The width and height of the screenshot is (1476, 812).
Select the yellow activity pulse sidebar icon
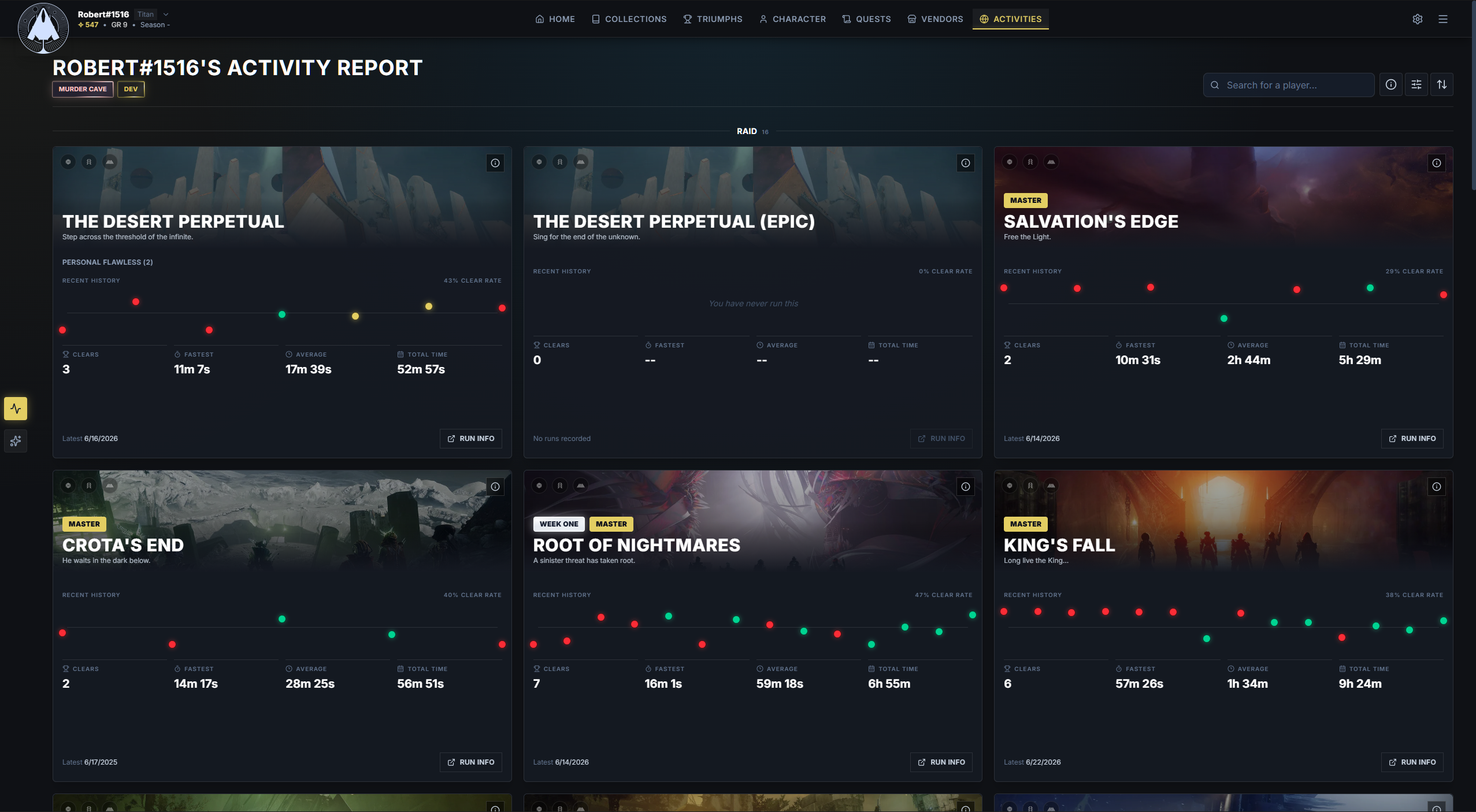click(x=16, y=409)
